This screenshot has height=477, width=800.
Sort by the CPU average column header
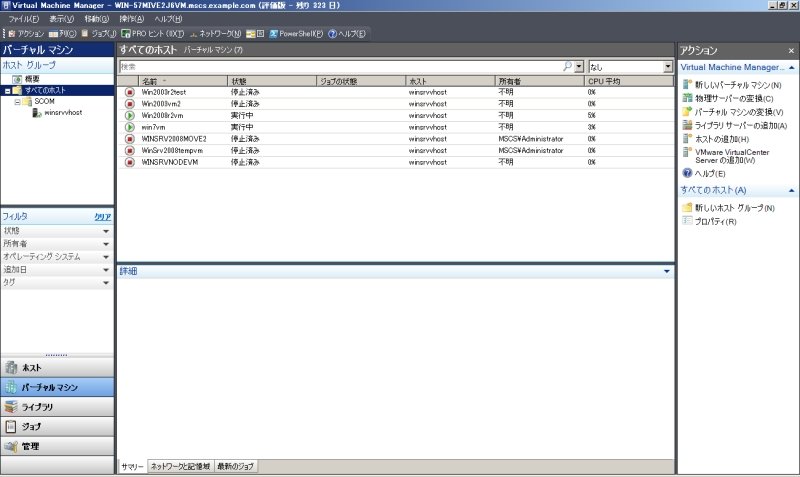point(629,81)
